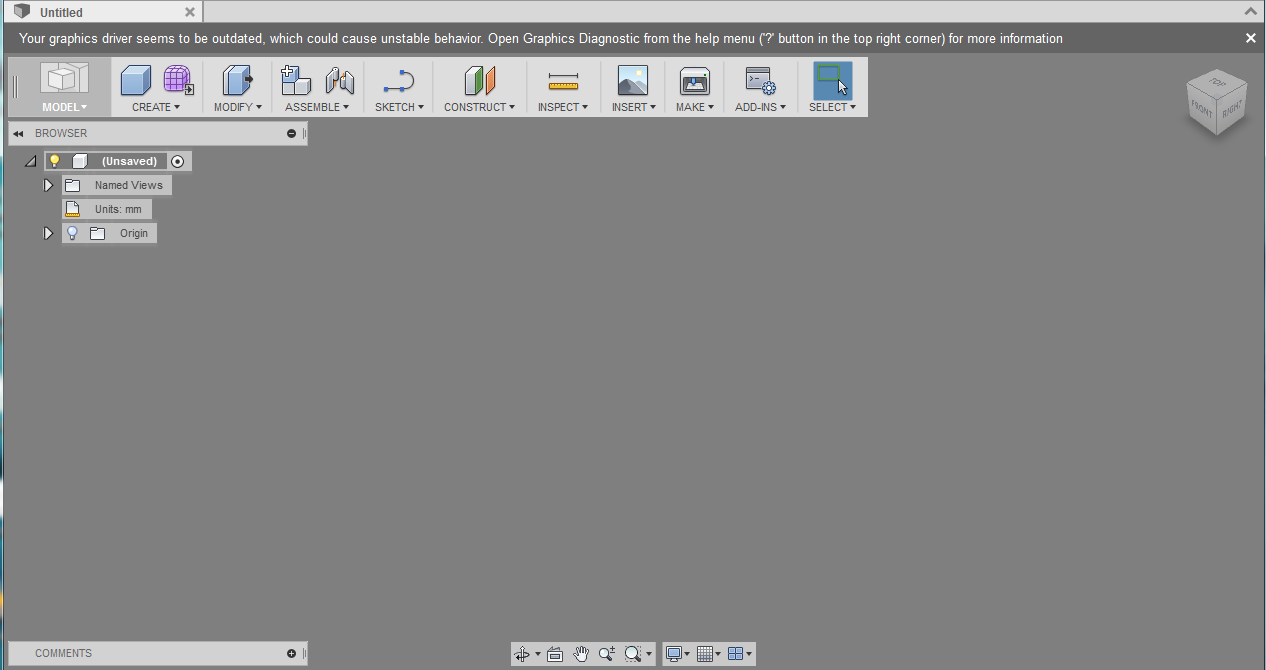The width and height of the screenshot is (1266, 670).
Task: Toggle the Origin folder visibility lightbulb
Action: pos(72,233)
